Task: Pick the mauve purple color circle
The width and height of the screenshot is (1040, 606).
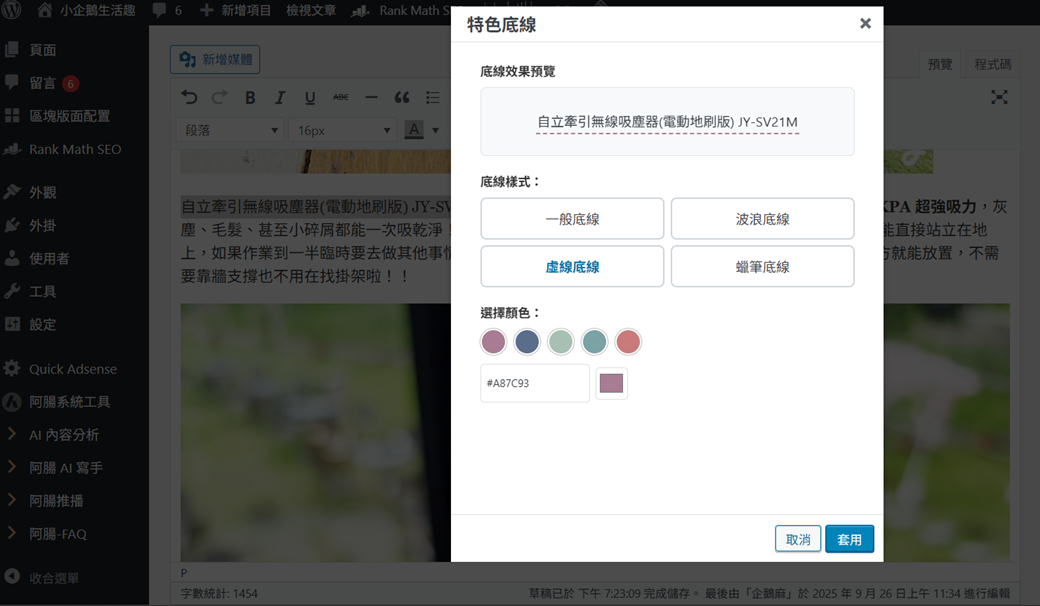Action: click(x=493, y=342)
